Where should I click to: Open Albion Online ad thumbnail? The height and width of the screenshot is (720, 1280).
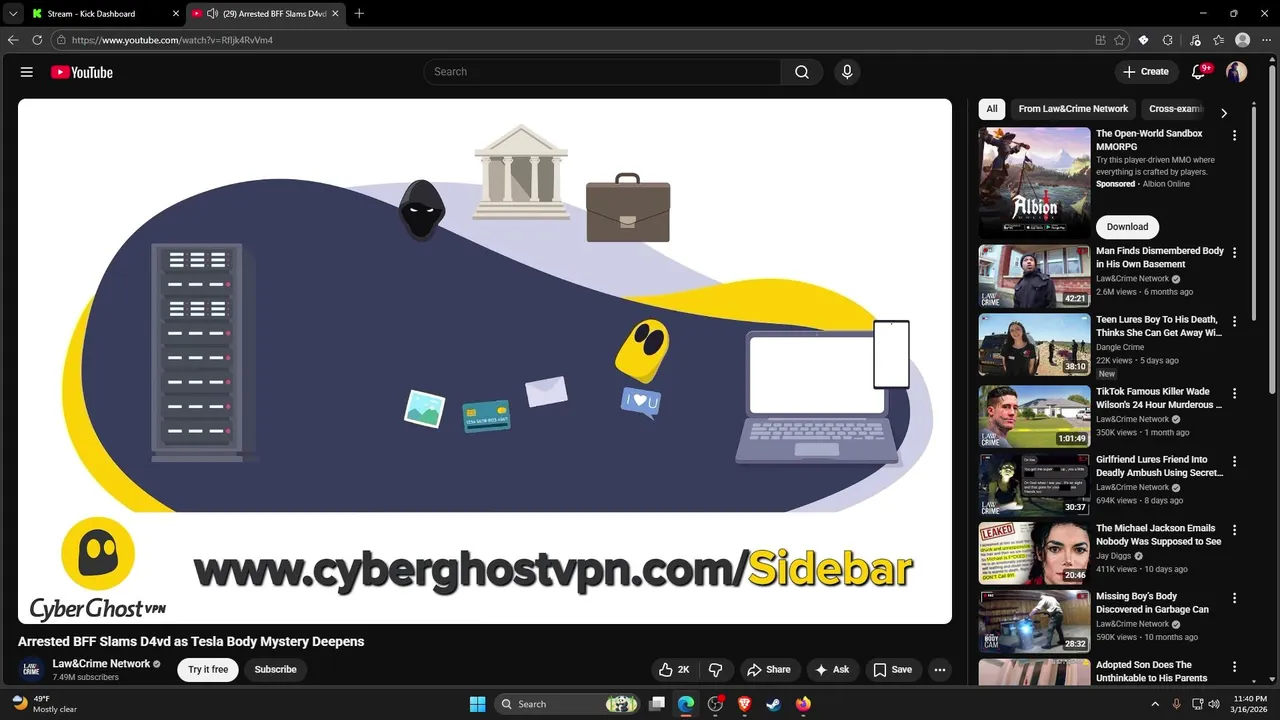tap(1034, 182)
